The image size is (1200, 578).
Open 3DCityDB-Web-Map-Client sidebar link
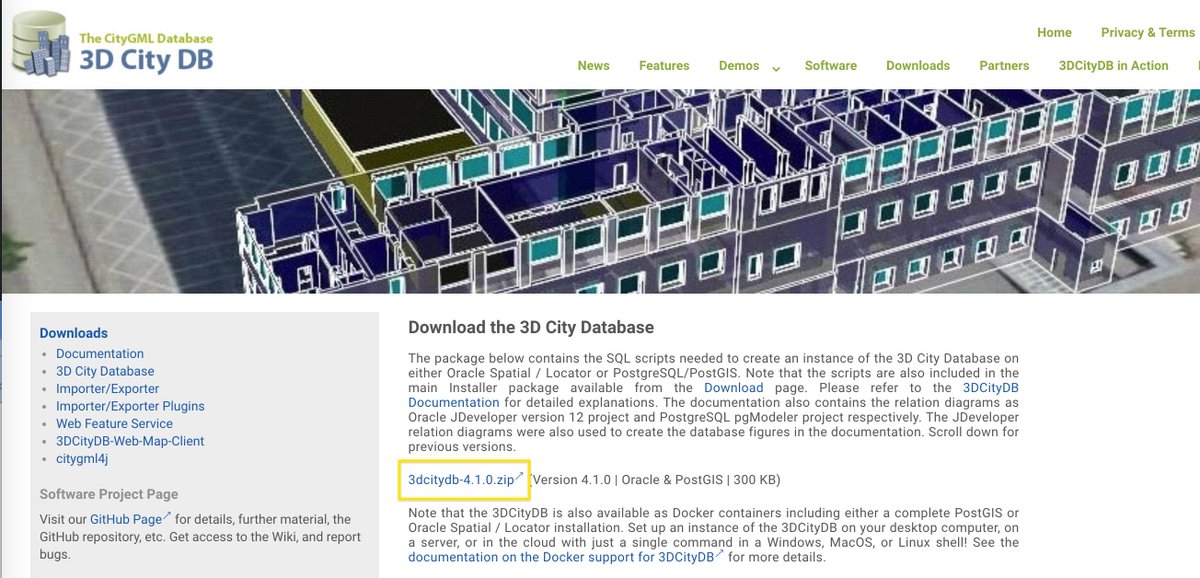point(130,441)
